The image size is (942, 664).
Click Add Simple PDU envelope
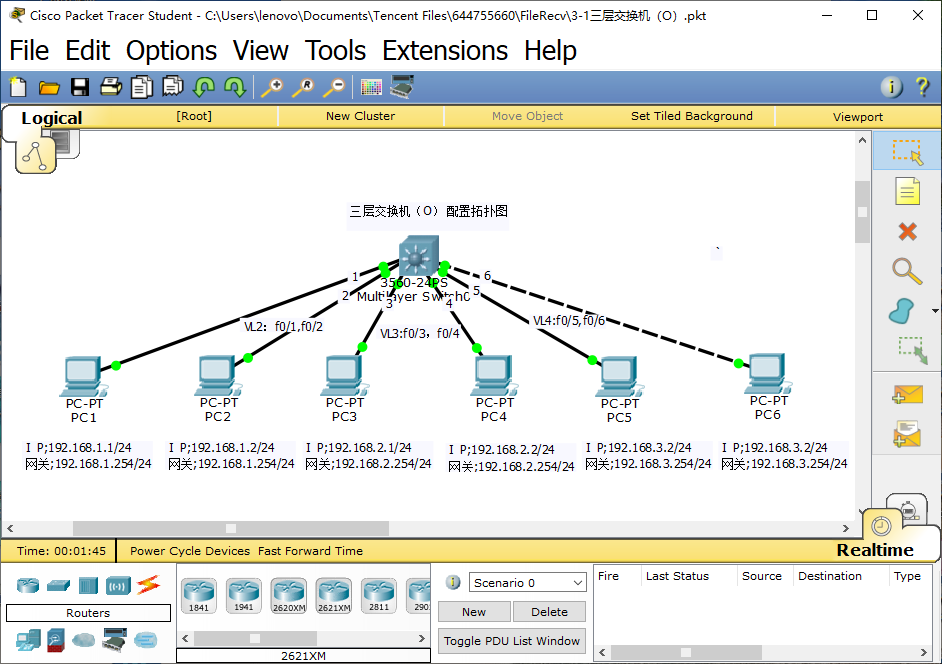click(907, 395)
